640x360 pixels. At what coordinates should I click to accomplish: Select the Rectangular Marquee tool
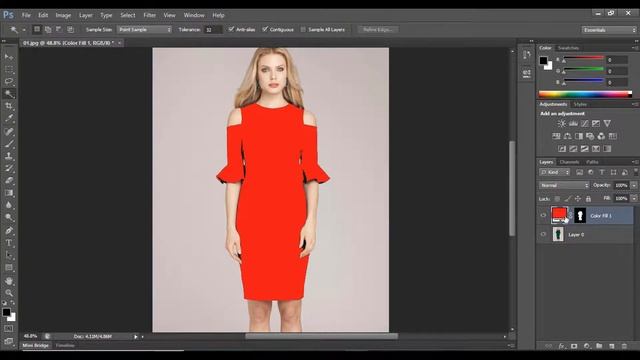pos(9,69)
